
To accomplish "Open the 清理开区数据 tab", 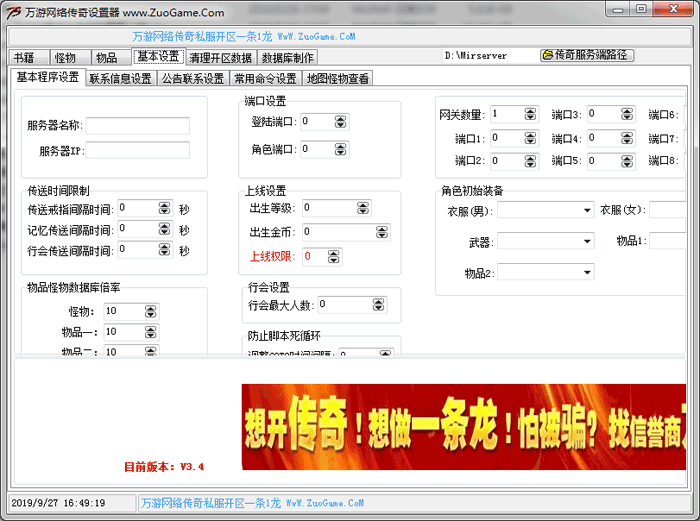I will click(x=221, y=58).
